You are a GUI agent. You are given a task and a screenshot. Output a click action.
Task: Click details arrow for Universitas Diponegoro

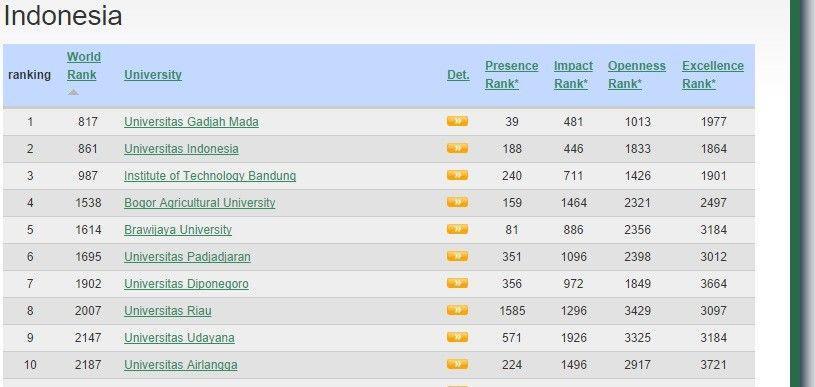457,283
